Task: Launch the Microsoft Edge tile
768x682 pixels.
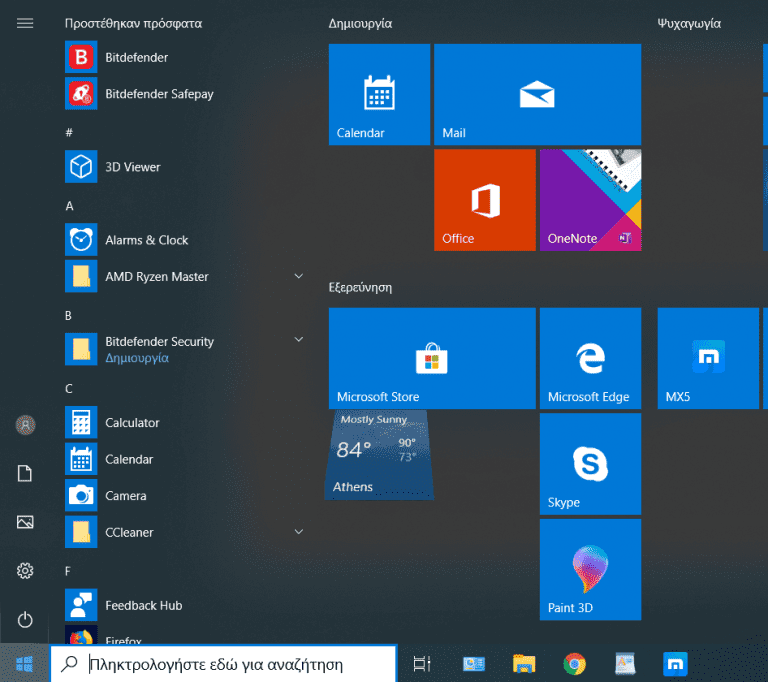Action: pyautogui.click(x=590, y=358)
